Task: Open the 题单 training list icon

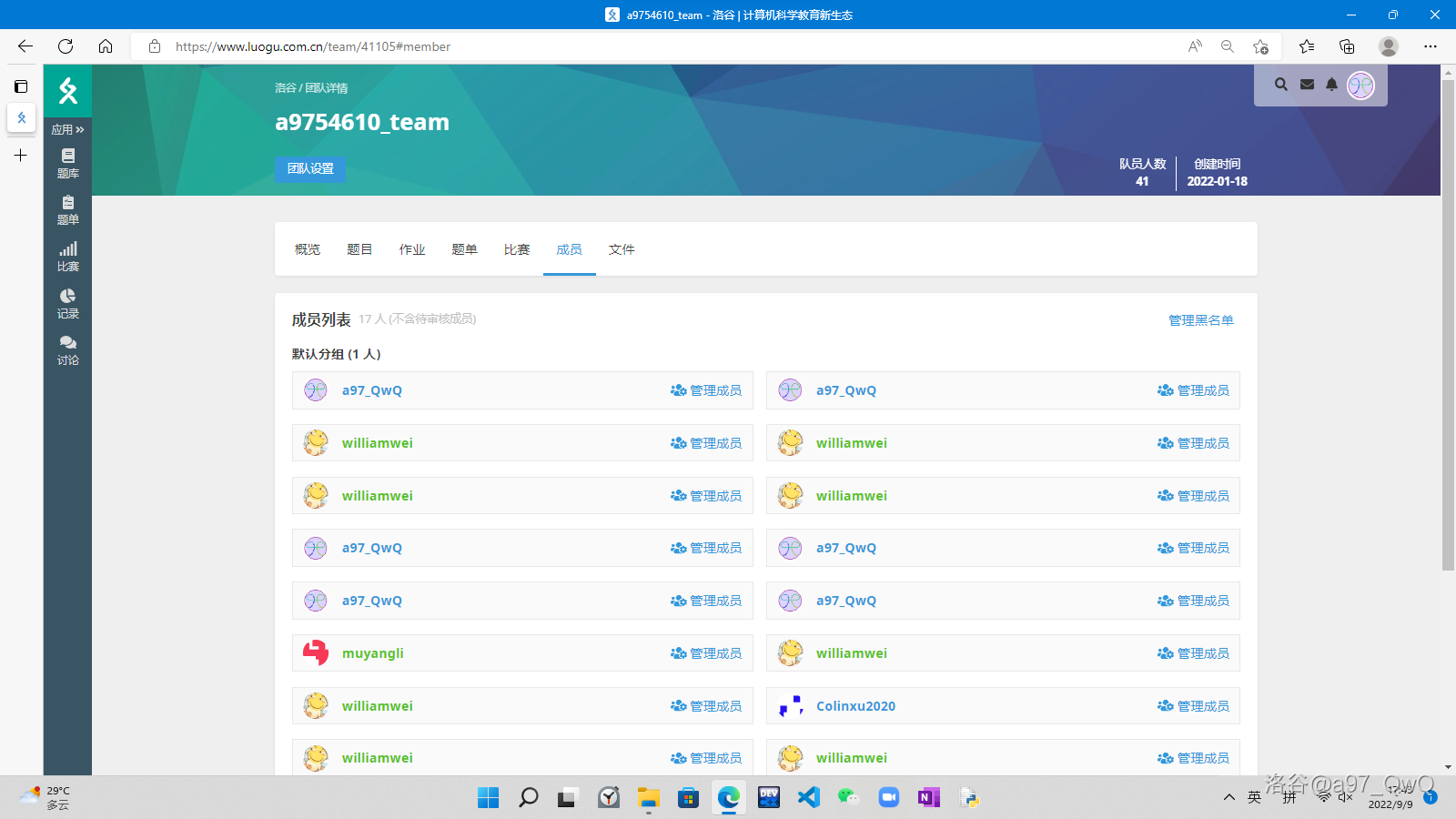Action: click(x=68, y=210)
